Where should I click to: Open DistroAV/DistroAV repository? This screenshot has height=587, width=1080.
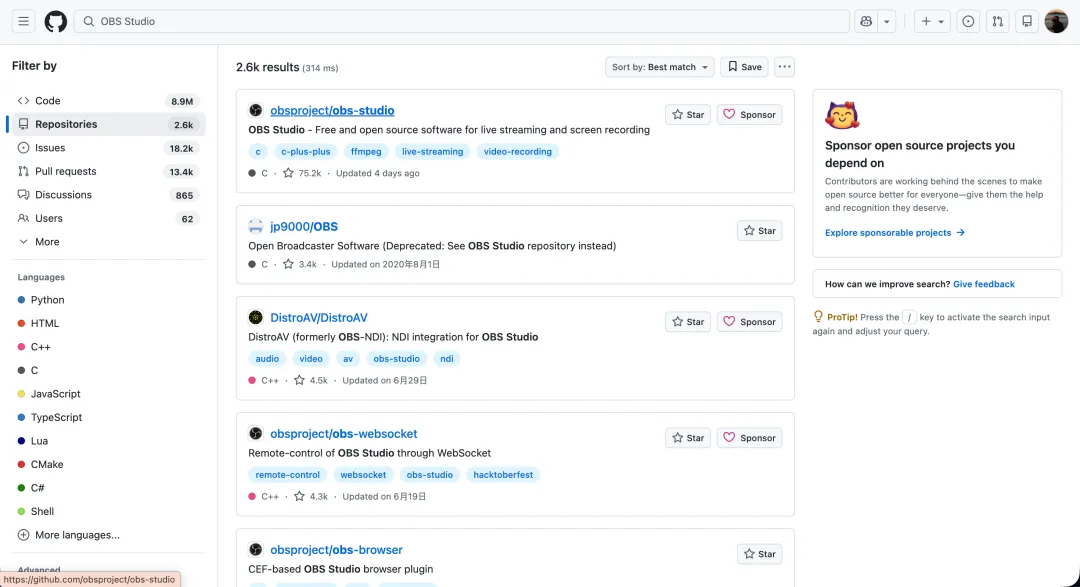[x=319, y=318]
